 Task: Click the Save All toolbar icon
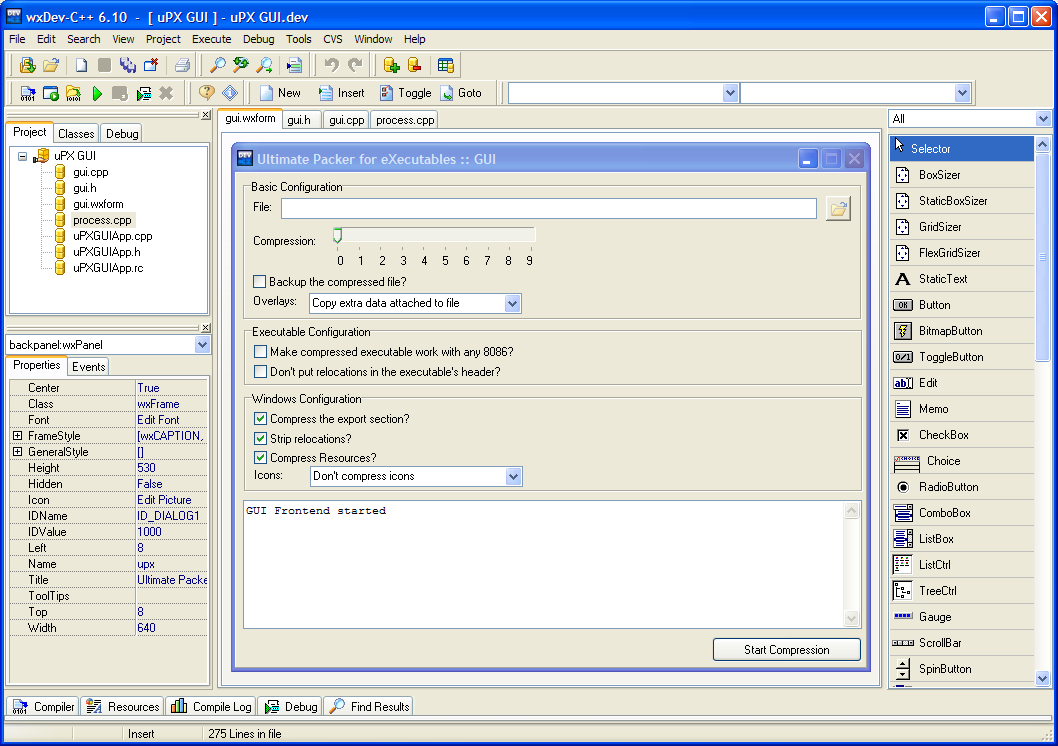pyautogui.click(x=128, y=65)
